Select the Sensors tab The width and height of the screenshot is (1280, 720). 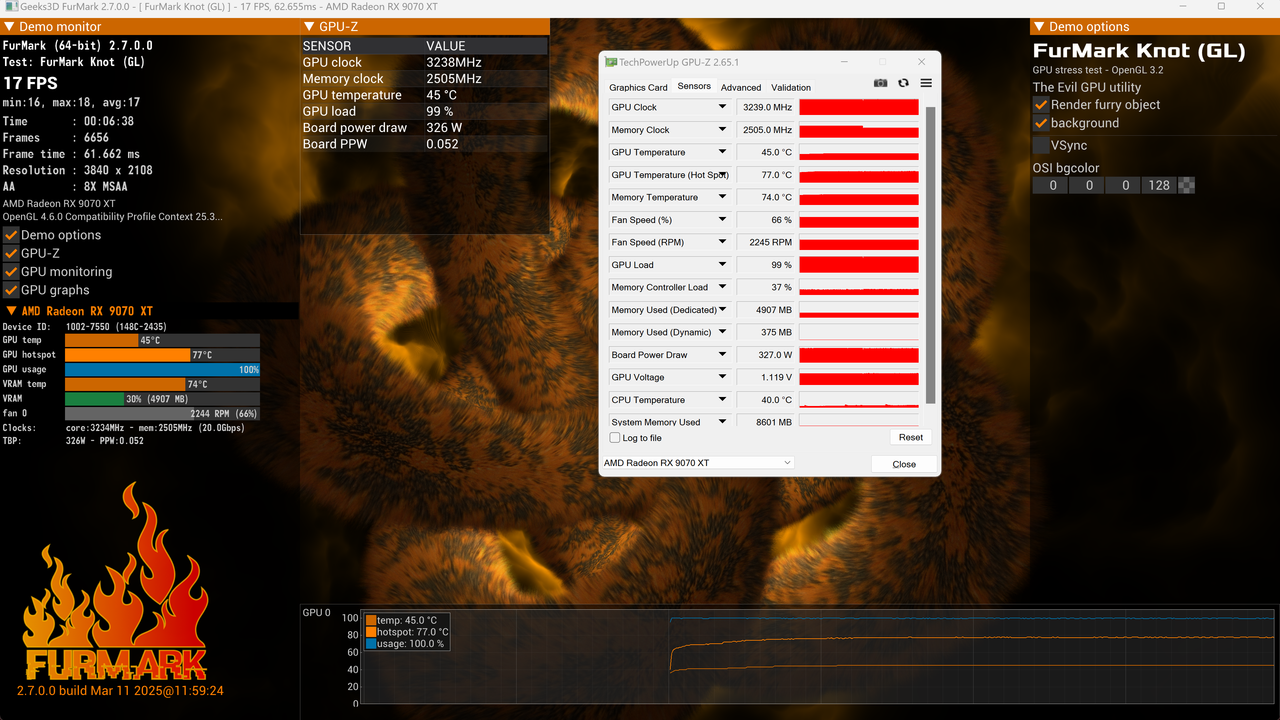[x=694, y=86]
